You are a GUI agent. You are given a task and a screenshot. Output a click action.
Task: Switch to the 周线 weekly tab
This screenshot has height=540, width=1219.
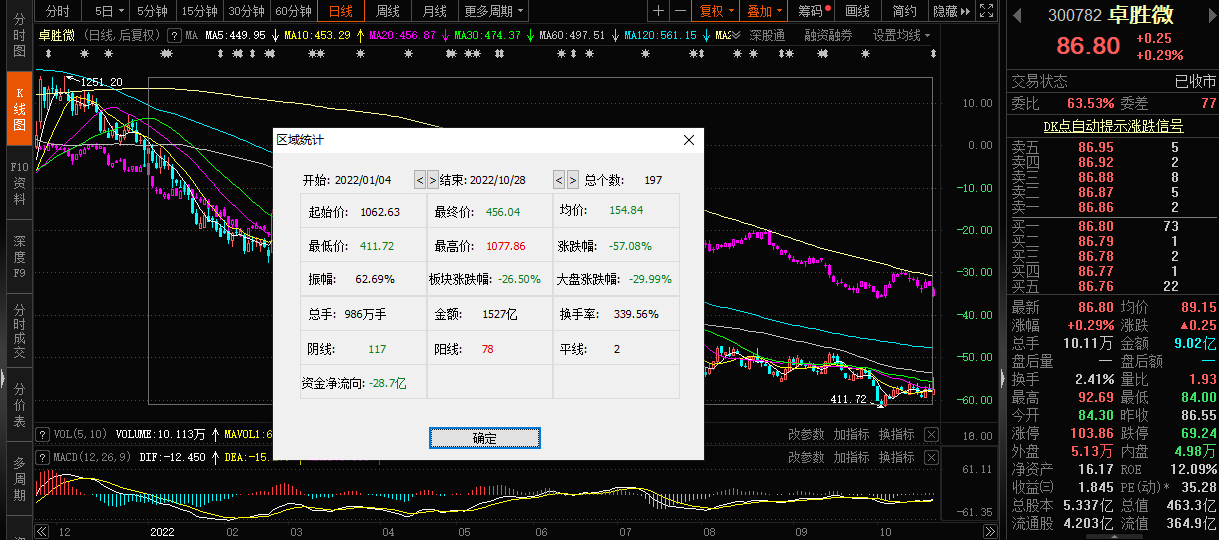[x=388, y=11]
